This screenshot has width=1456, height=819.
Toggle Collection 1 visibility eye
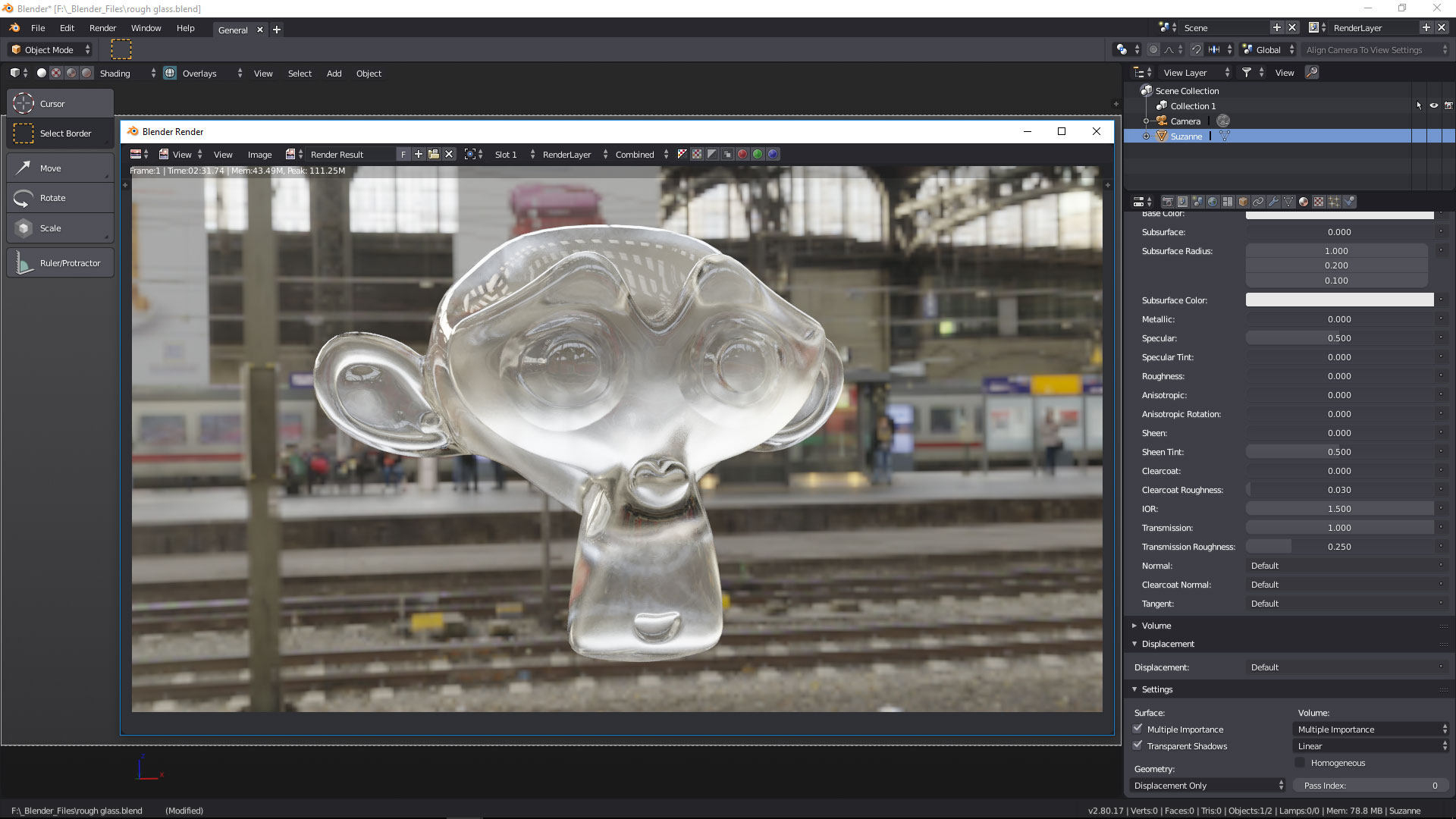click(1433, 106)
